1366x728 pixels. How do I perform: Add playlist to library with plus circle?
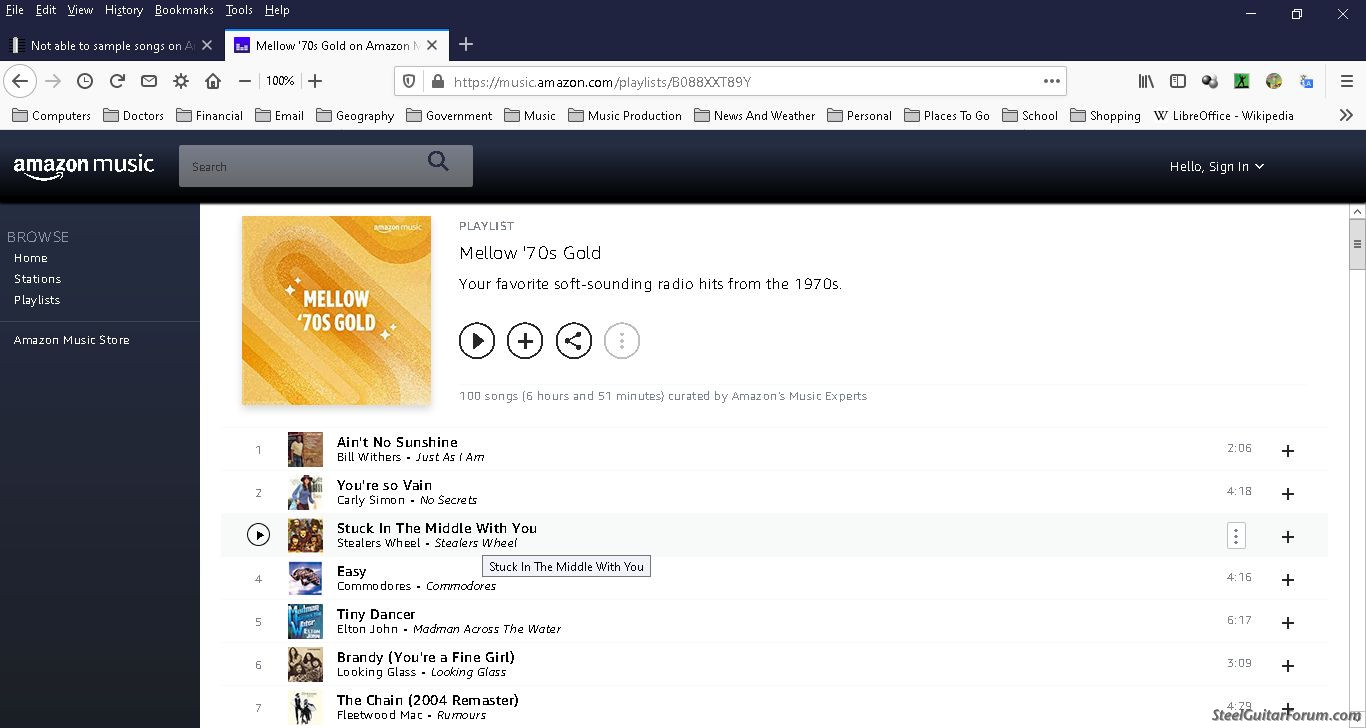[525, 341]
